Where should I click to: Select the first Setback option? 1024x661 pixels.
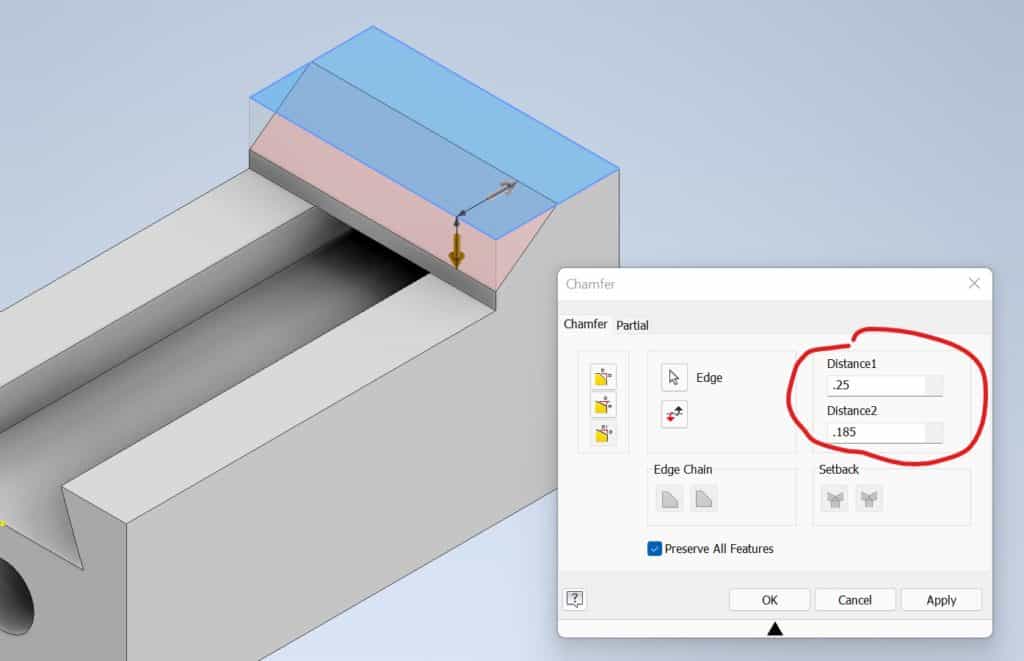point(835,499)
